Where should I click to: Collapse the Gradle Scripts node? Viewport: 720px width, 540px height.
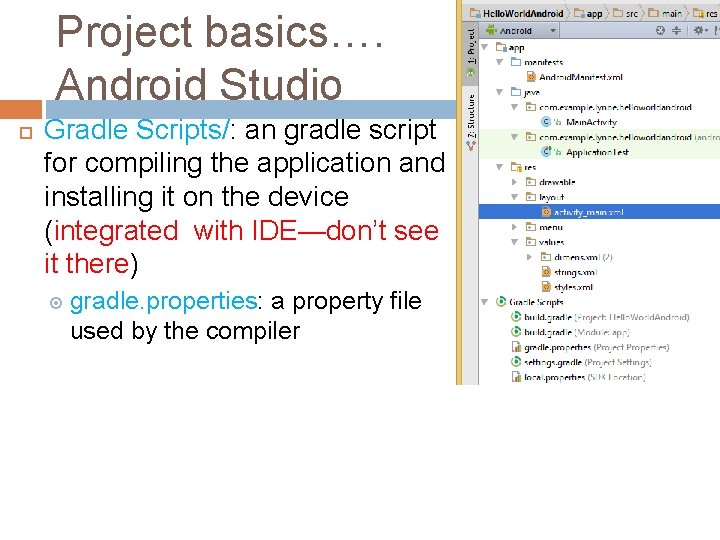click(484, 302)
